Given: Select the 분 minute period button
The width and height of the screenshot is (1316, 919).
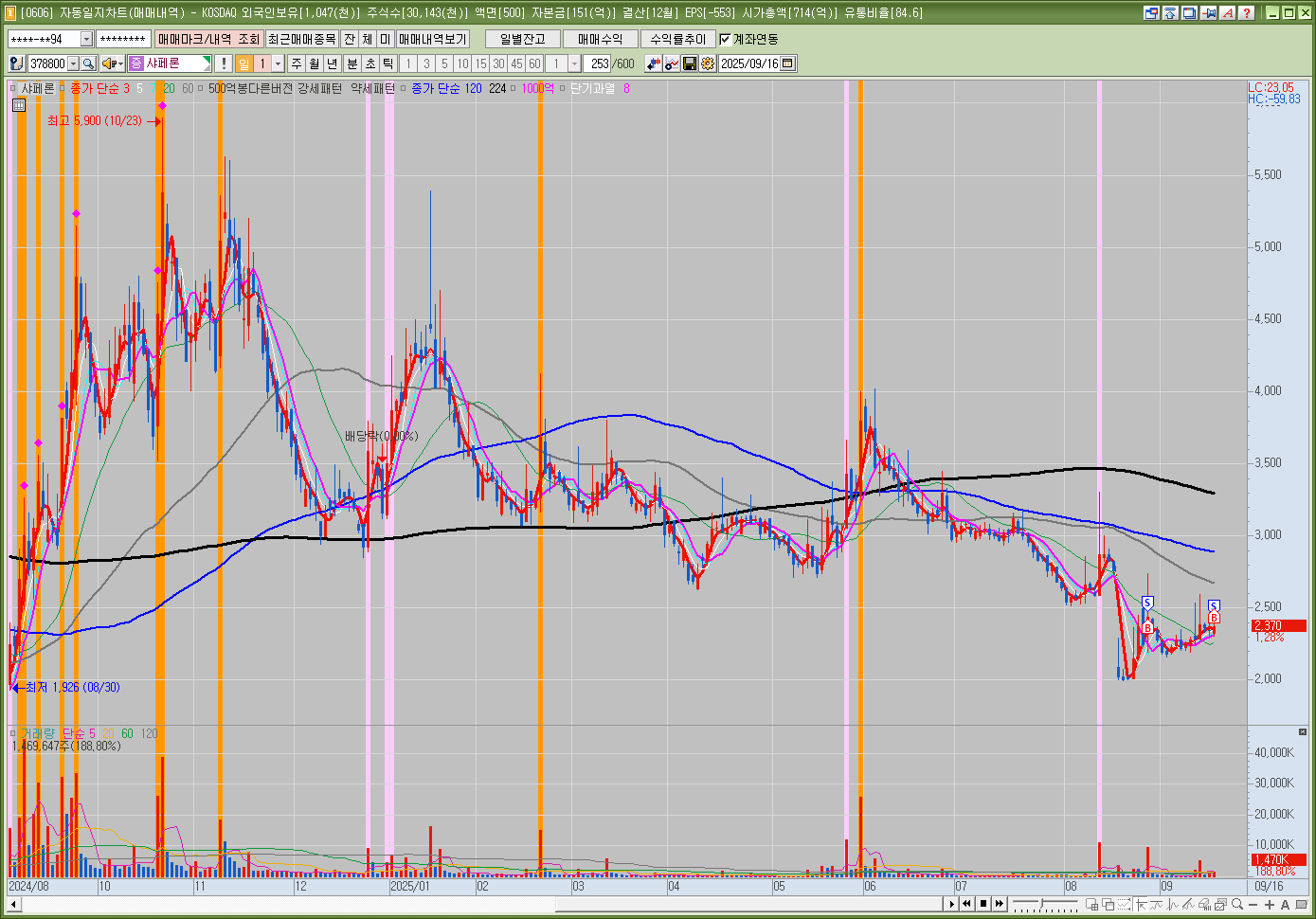Looking at the screenshot, I should [x=352, y=63].
